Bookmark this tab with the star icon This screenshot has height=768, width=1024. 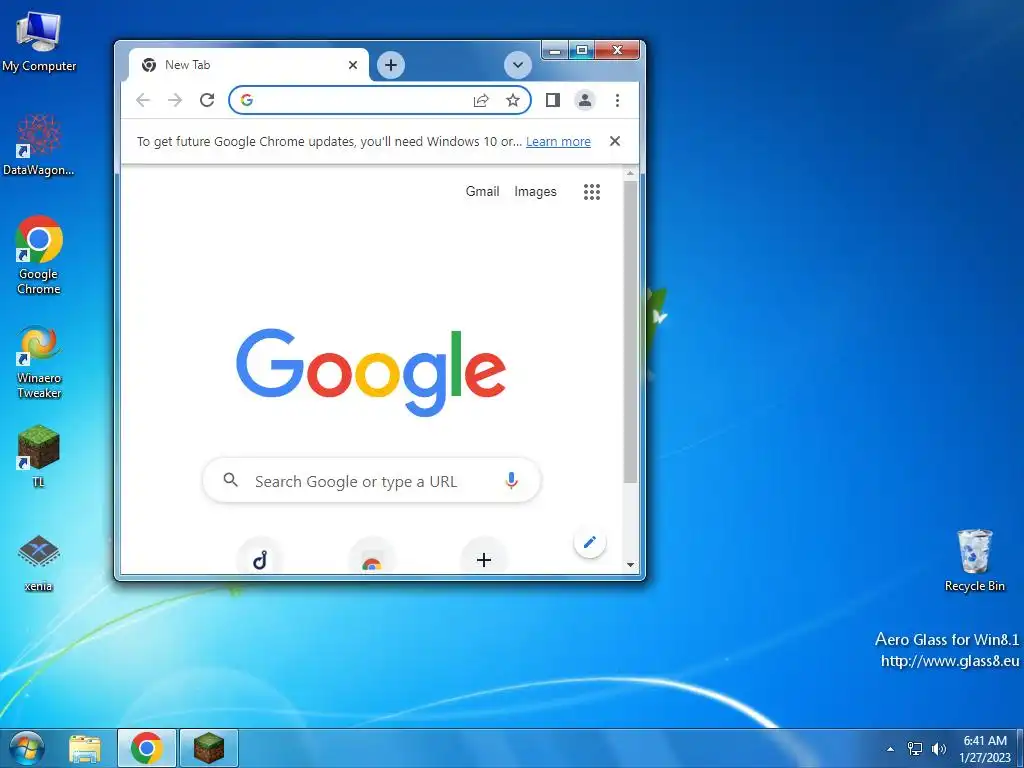pyautogui.click(x=513, y=100)
